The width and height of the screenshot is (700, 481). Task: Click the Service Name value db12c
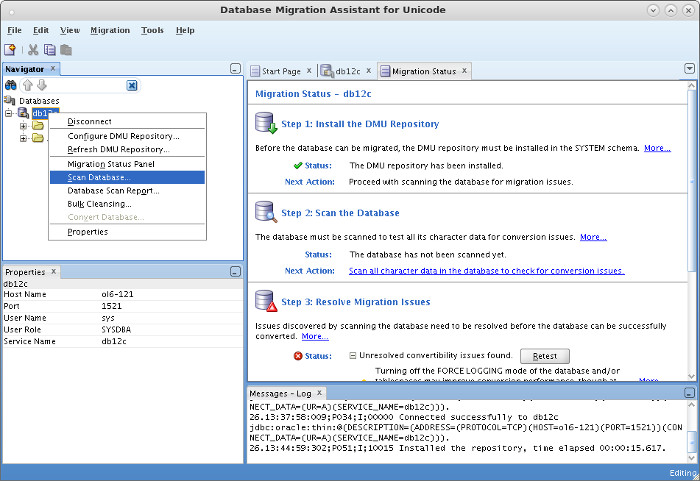click(x=114, y=341)
